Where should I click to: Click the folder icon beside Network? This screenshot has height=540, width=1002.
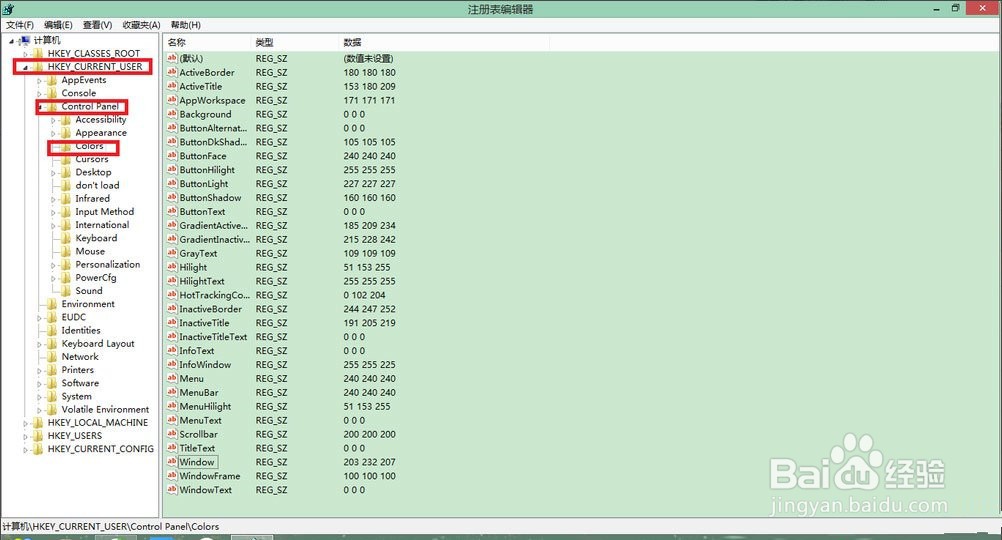[52, 357]
